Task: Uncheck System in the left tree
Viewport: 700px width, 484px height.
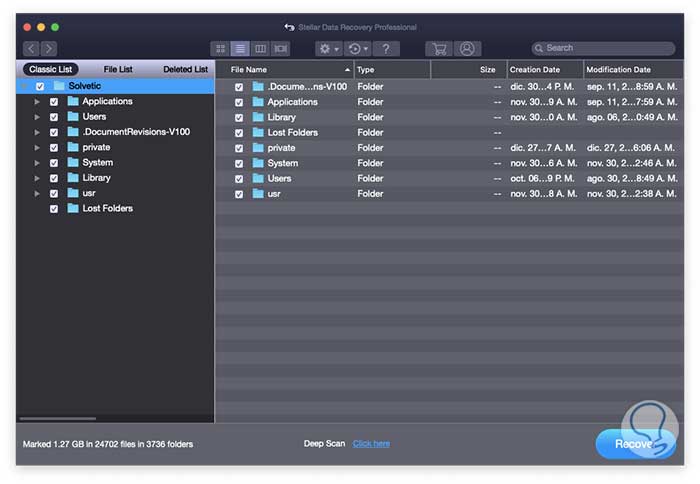Action: coord(54,163)
